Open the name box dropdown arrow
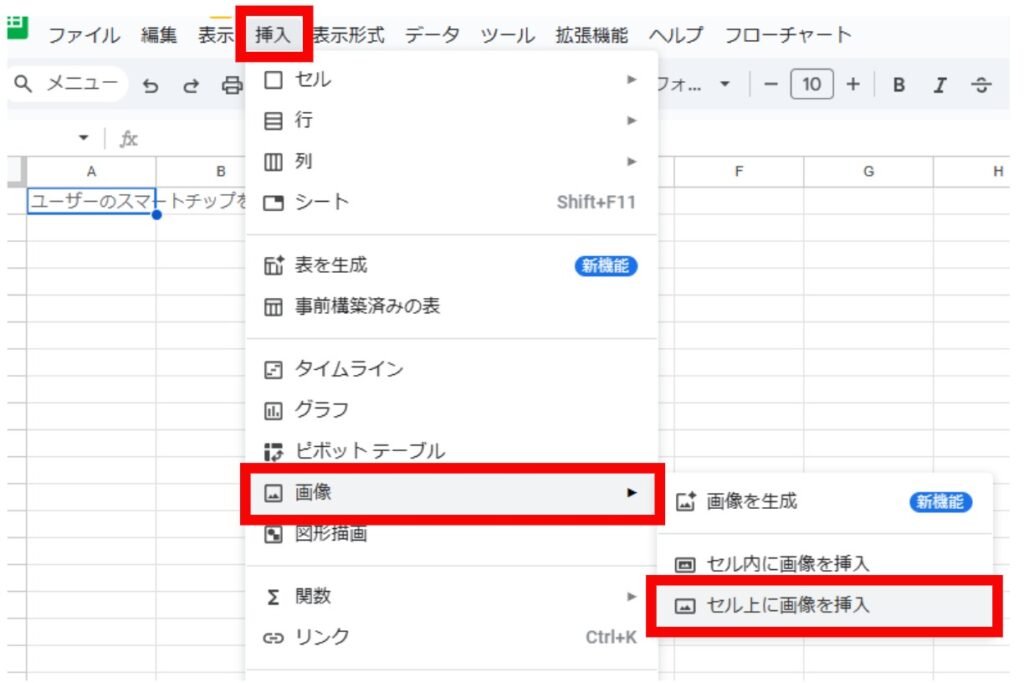 (x=84, y=139)
